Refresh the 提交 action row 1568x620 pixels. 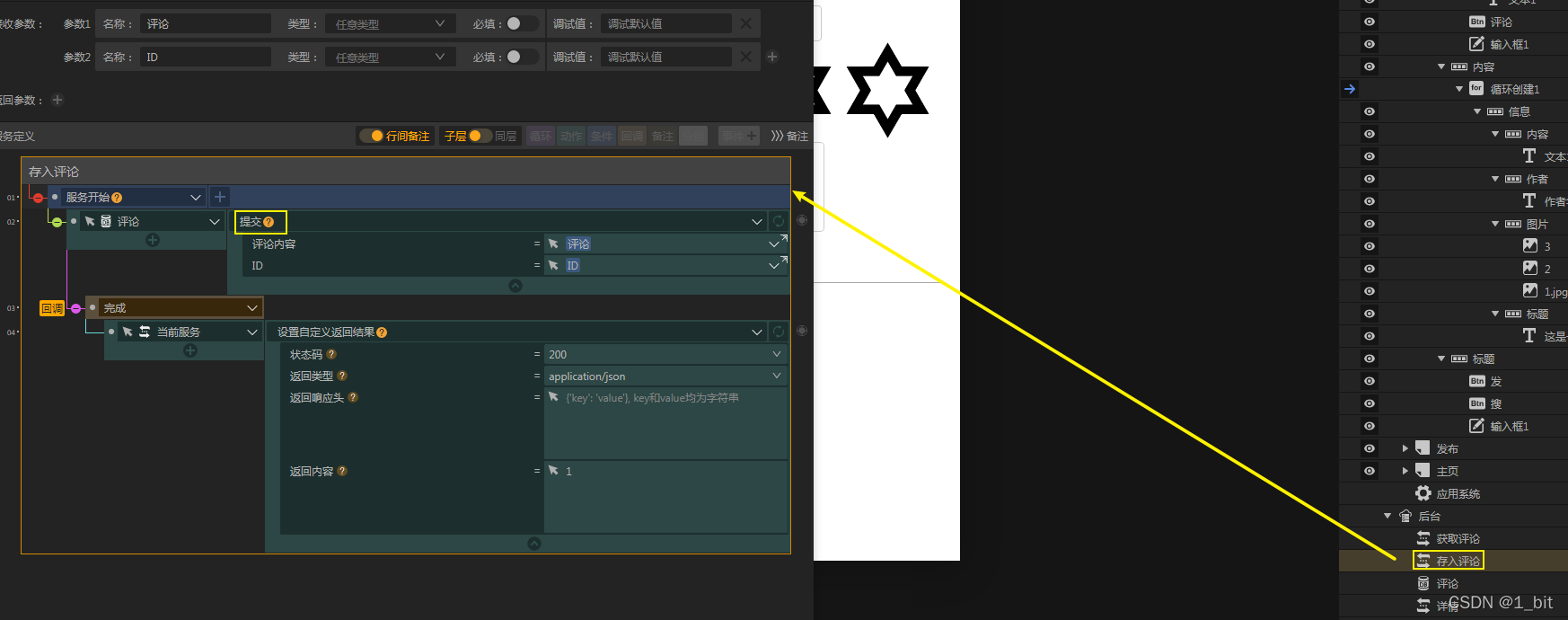pyautogui.click(x=779, y=221)
